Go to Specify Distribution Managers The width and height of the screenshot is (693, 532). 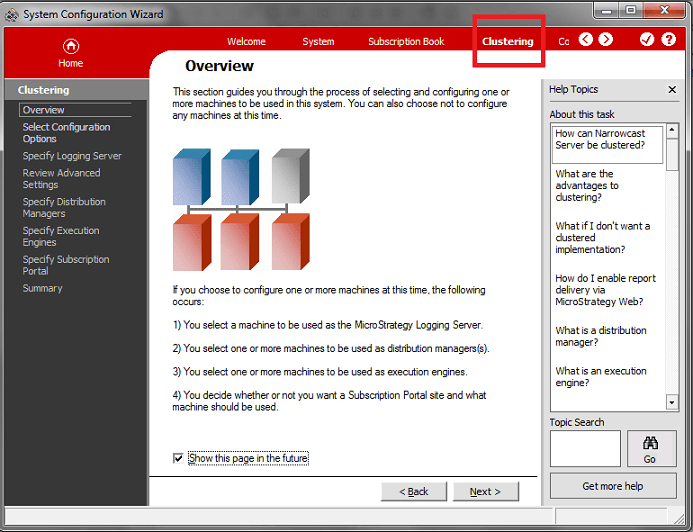[x=64, y=208]
